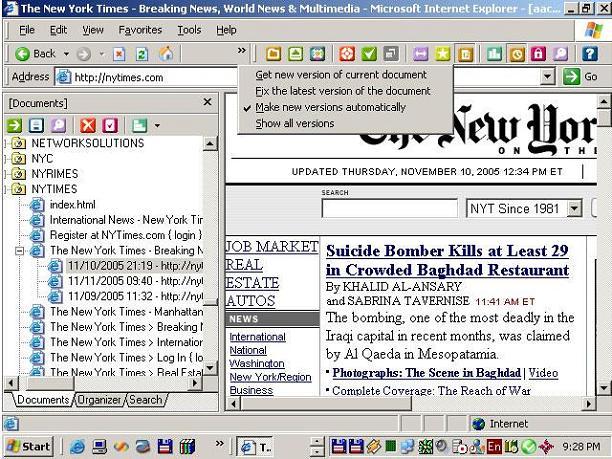Click the red lifebuoy icon in plugin toolbar
The image size is (612, 459).
point(347,53)
